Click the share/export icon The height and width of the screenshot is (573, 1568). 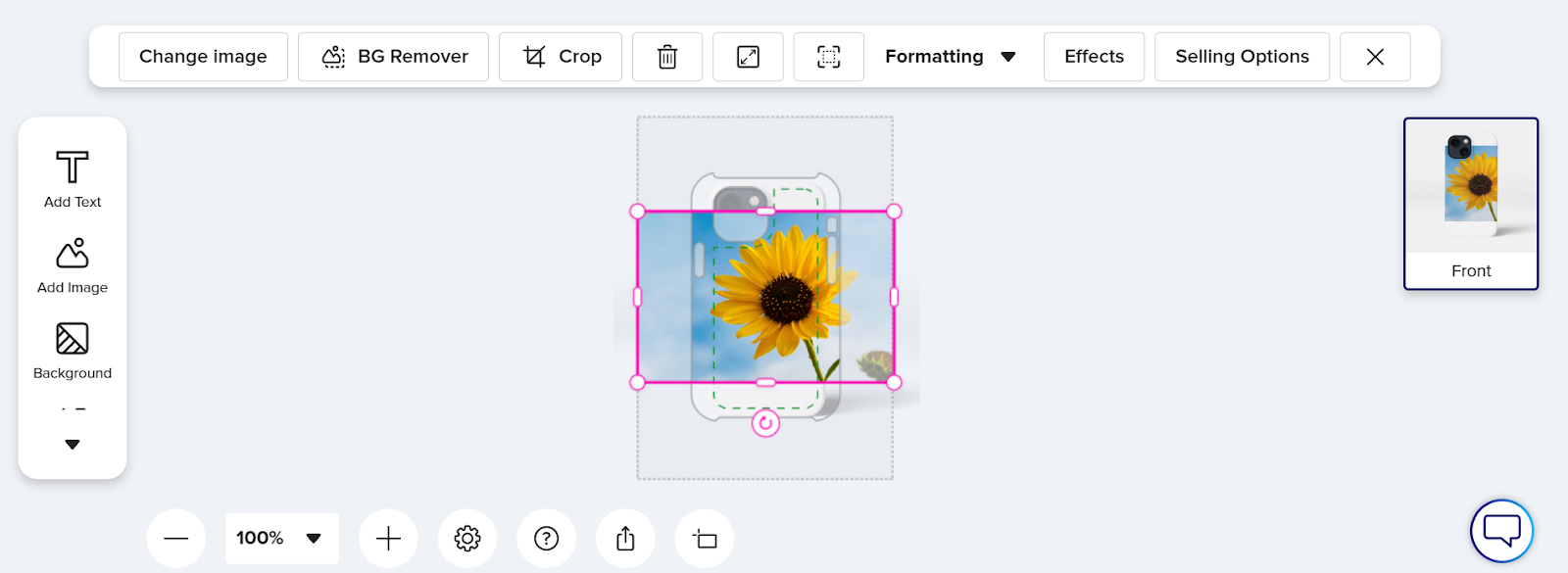coord(625,538)
